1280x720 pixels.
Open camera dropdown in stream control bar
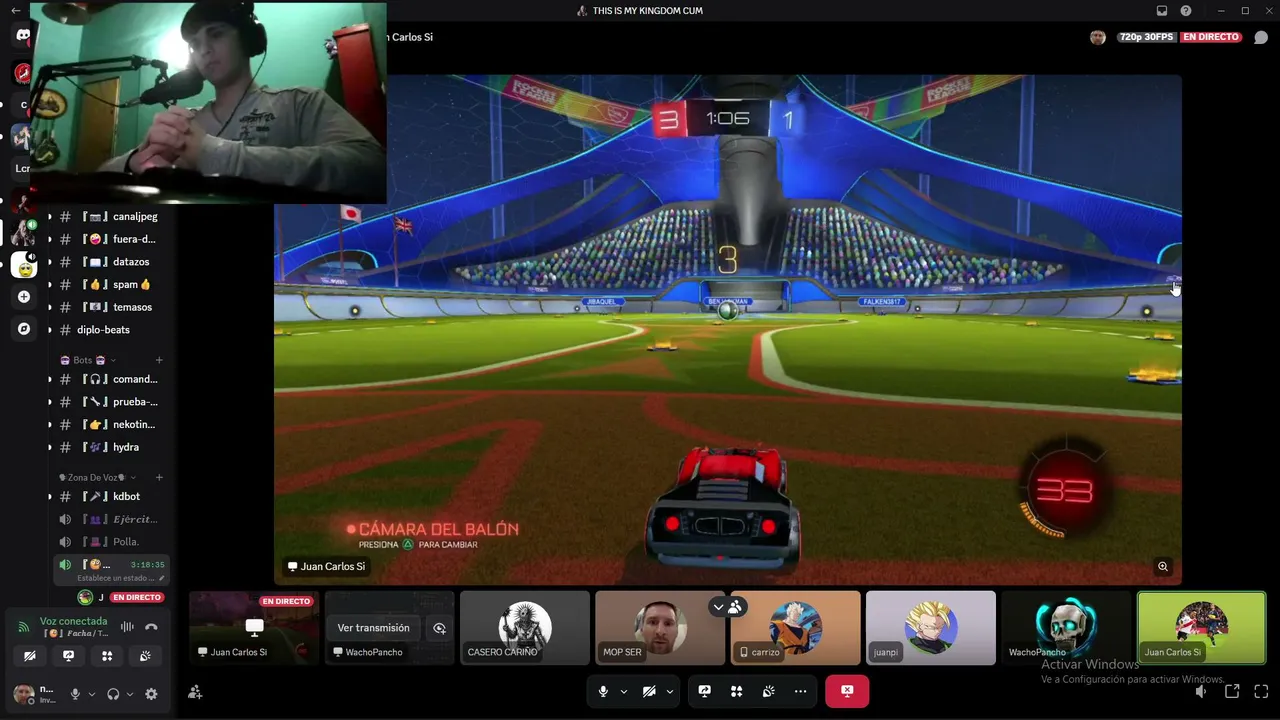point(670,691)
